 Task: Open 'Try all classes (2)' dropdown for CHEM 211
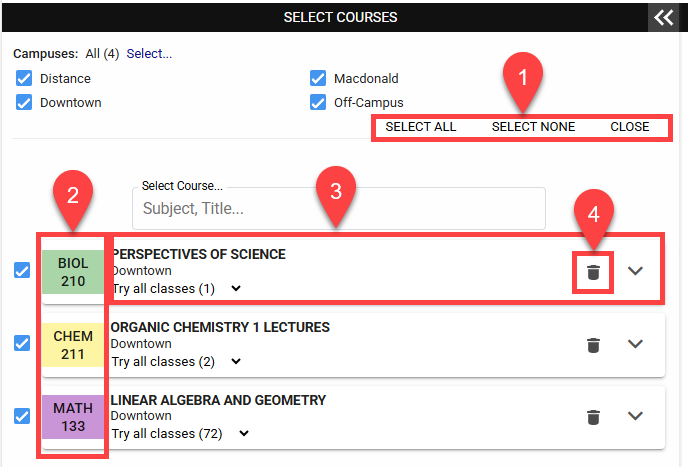click(177, 362)
